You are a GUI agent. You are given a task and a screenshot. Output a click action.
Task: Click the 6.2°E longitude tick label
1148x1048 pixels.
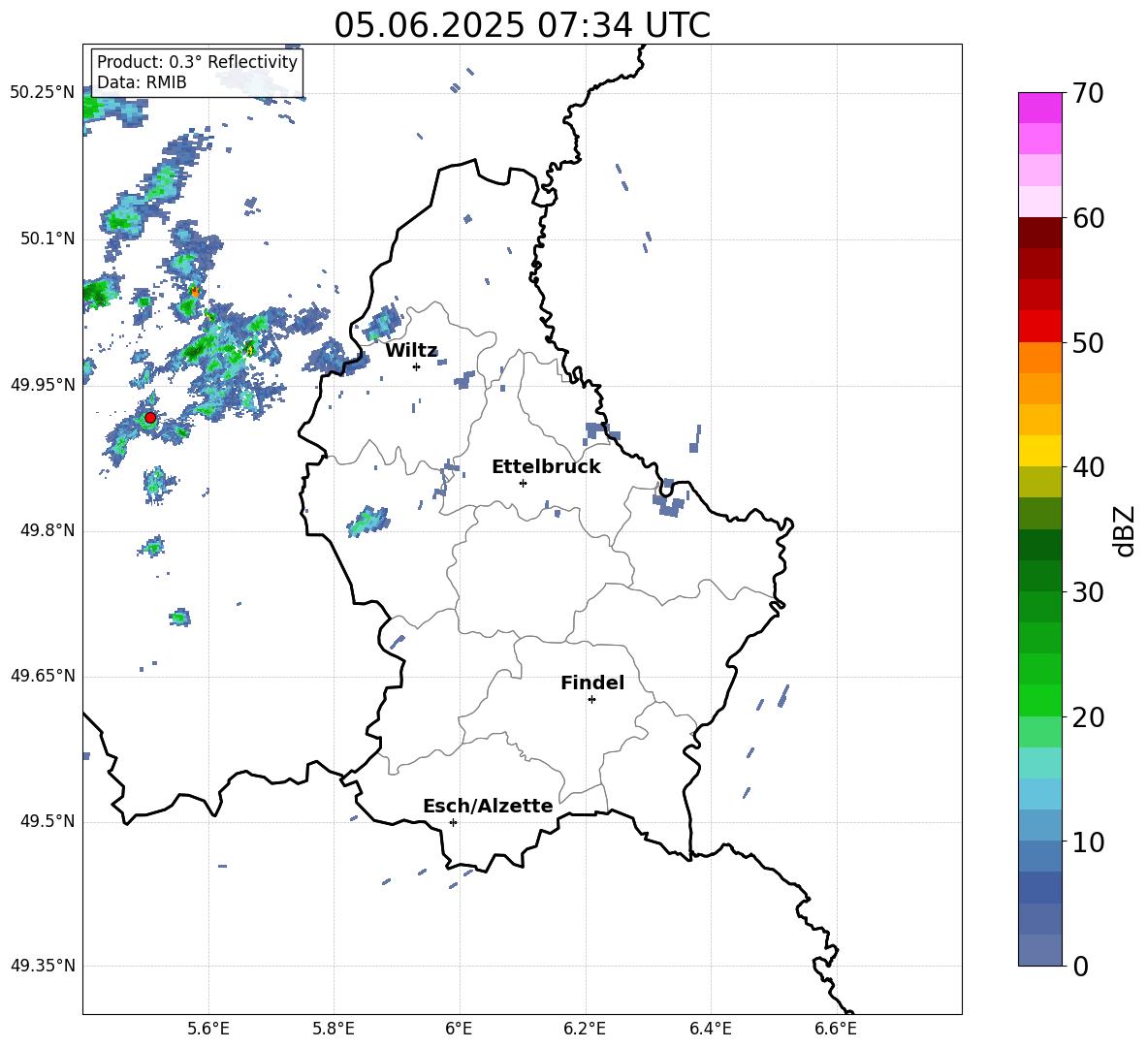coord(585,1029)
